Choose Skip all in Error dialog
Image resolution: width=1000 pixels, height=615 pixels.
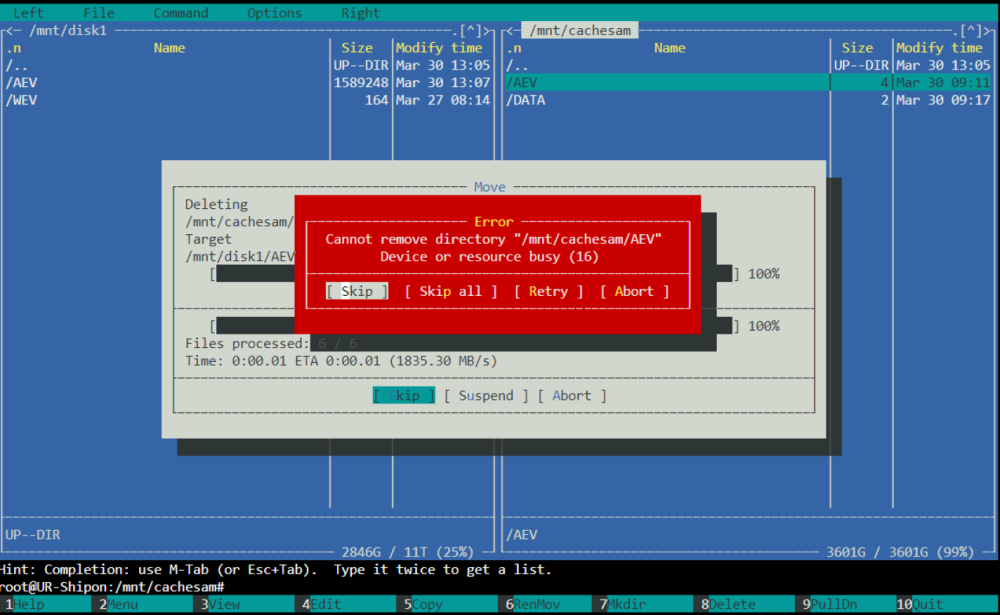451,291
